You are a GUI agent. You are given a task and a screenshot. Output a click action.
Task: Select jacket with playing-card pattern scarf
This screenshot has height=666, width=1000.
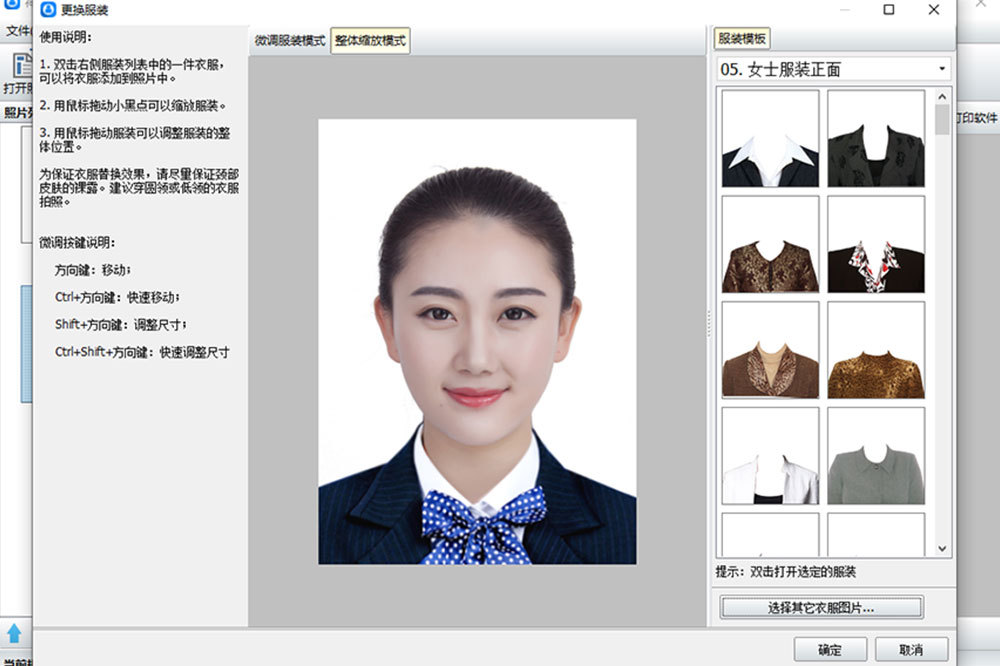pyautogui.click(x=875, y=244)
